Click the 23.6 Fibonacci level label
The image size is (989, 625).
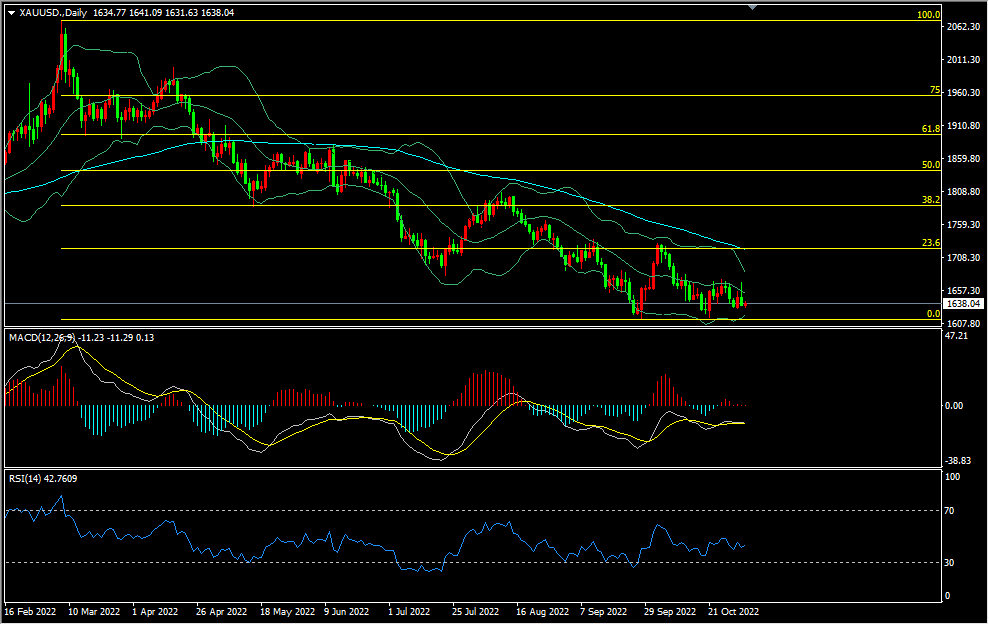(931, 243)
